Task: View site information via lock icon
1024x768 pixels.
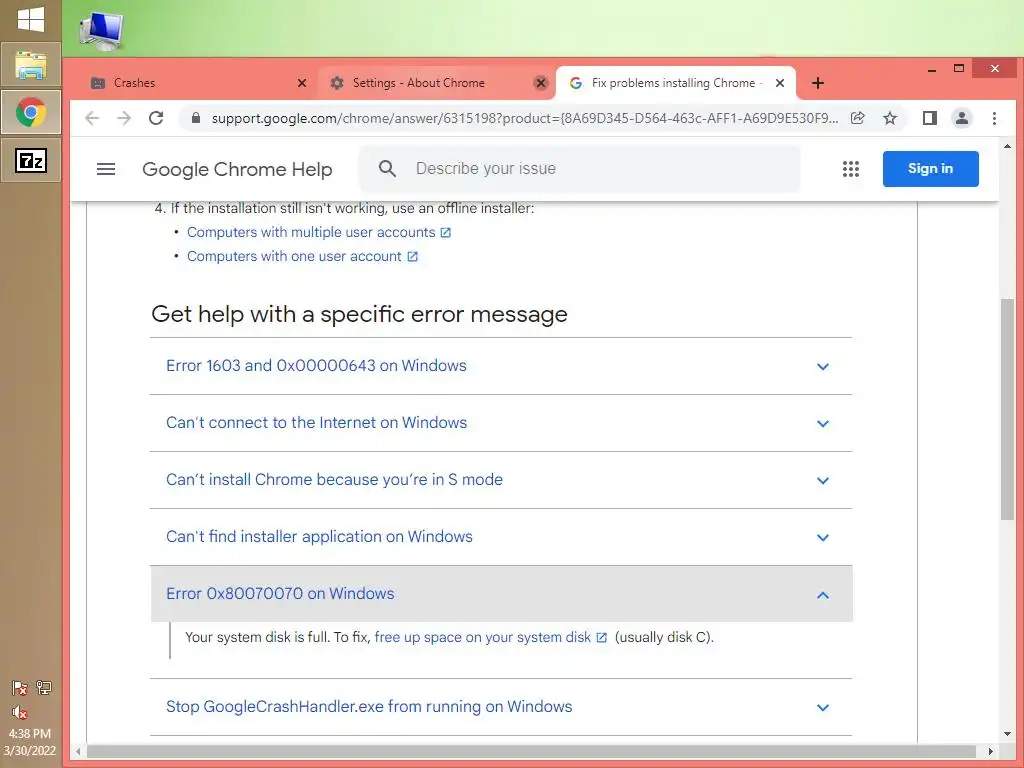Action: (195, 118)
